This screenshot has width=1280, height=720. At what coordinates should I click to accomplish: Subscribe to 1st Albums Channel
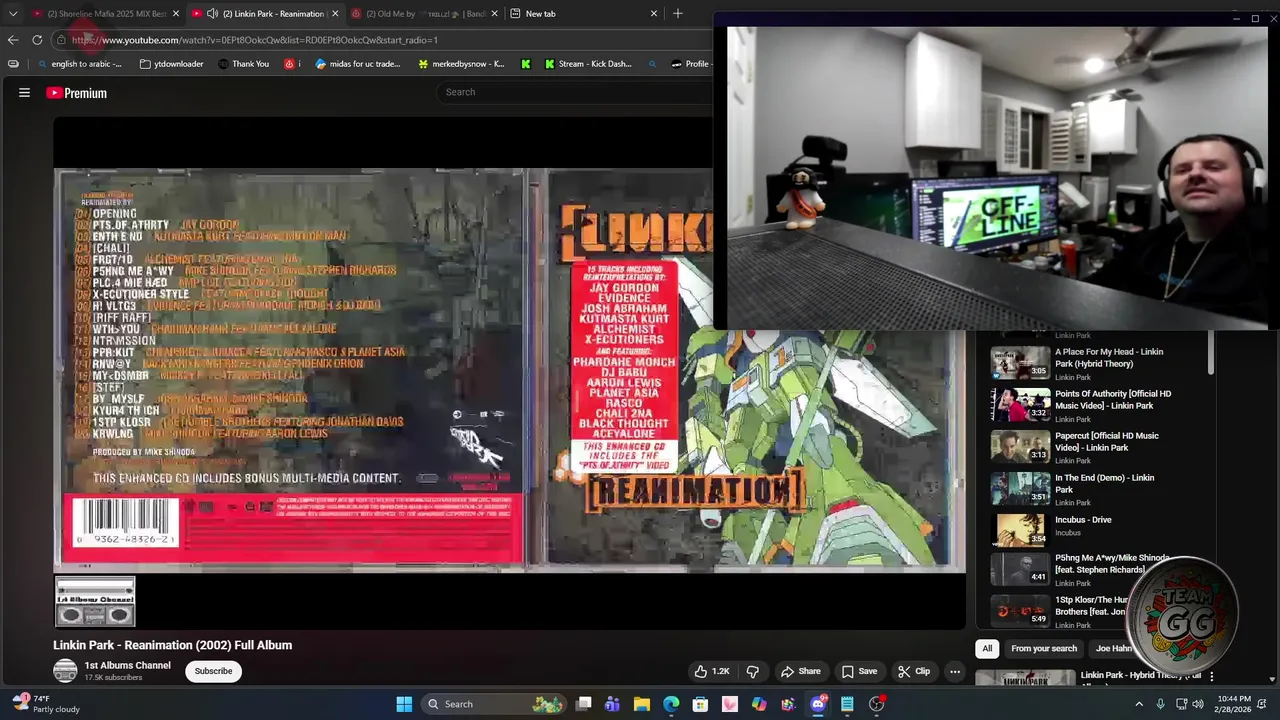click(x=213, y=671)
